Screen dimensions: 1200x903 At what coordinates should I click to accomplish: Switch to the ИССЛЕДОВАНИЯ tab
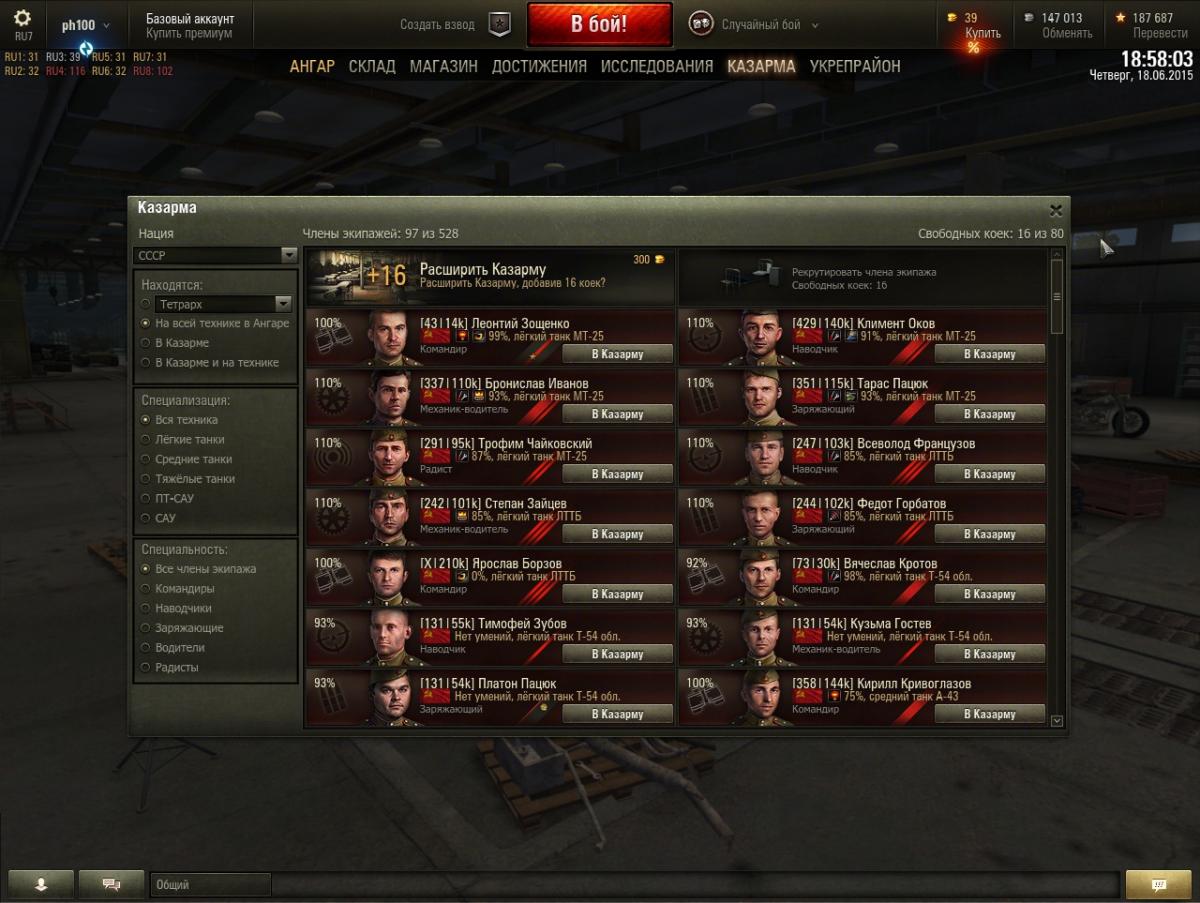(657, 66)
